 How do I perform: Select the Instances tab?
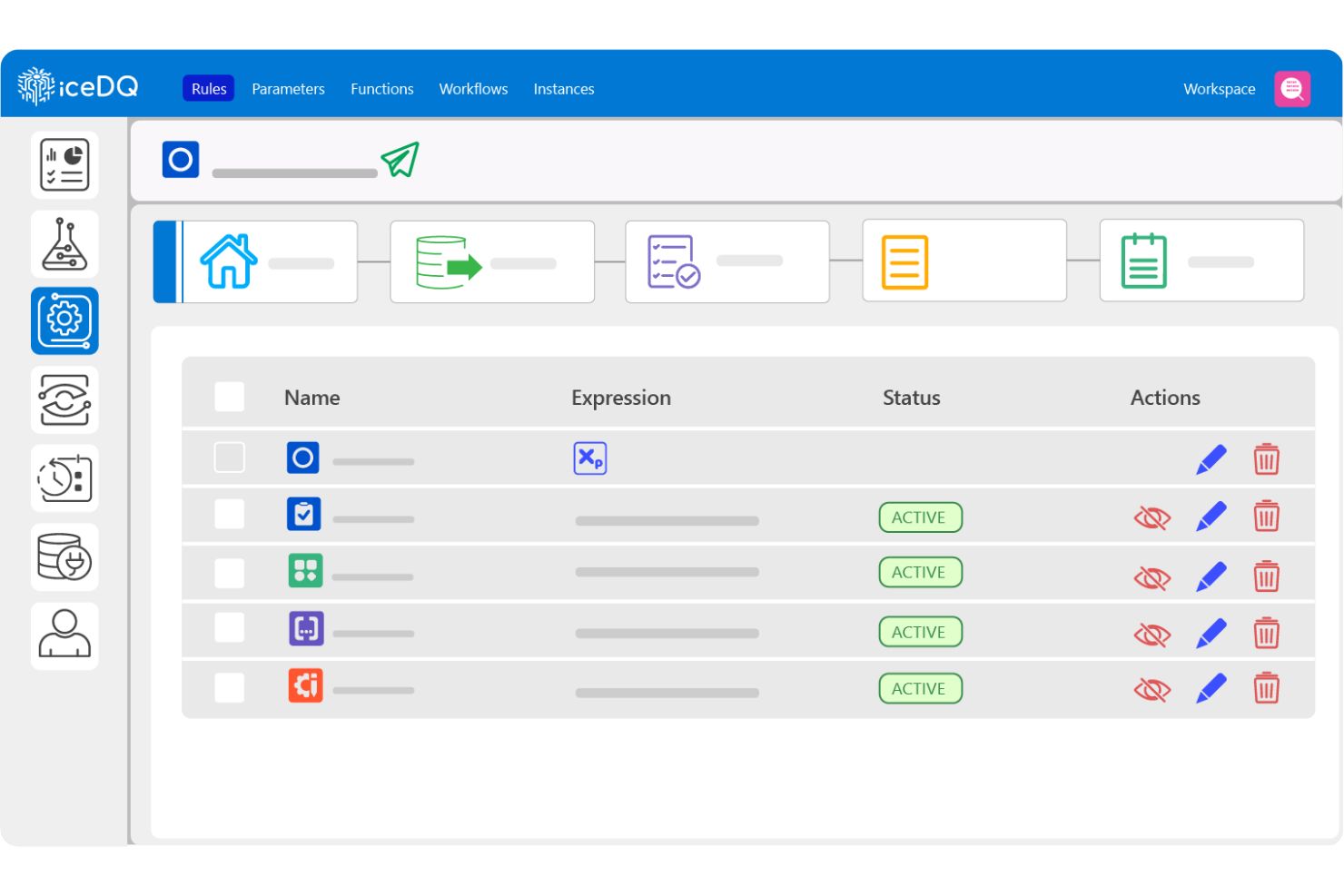tap(564, 89)
